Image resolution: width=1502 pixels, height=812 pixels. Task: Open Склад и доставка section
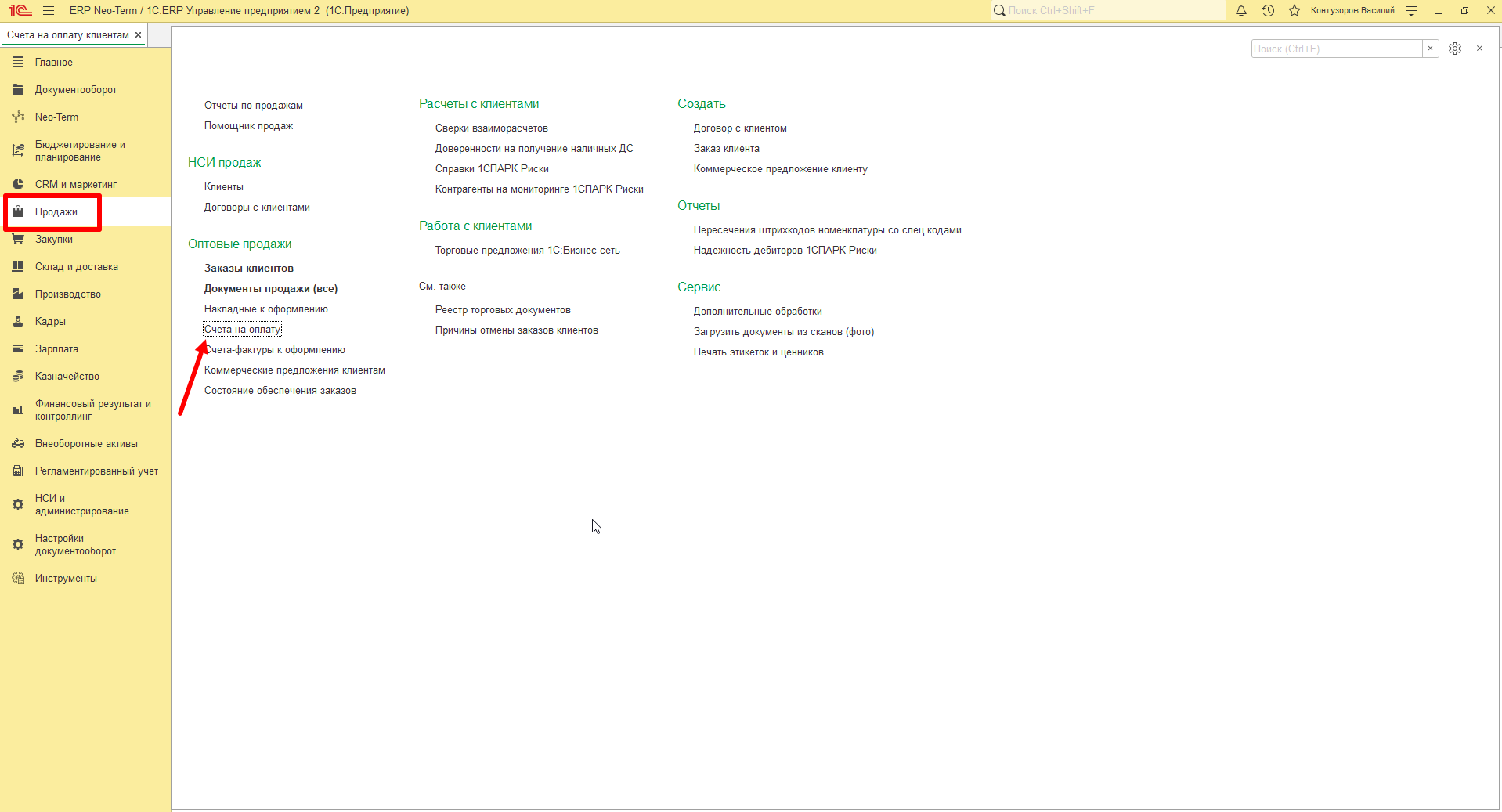[x=85, y=266]
